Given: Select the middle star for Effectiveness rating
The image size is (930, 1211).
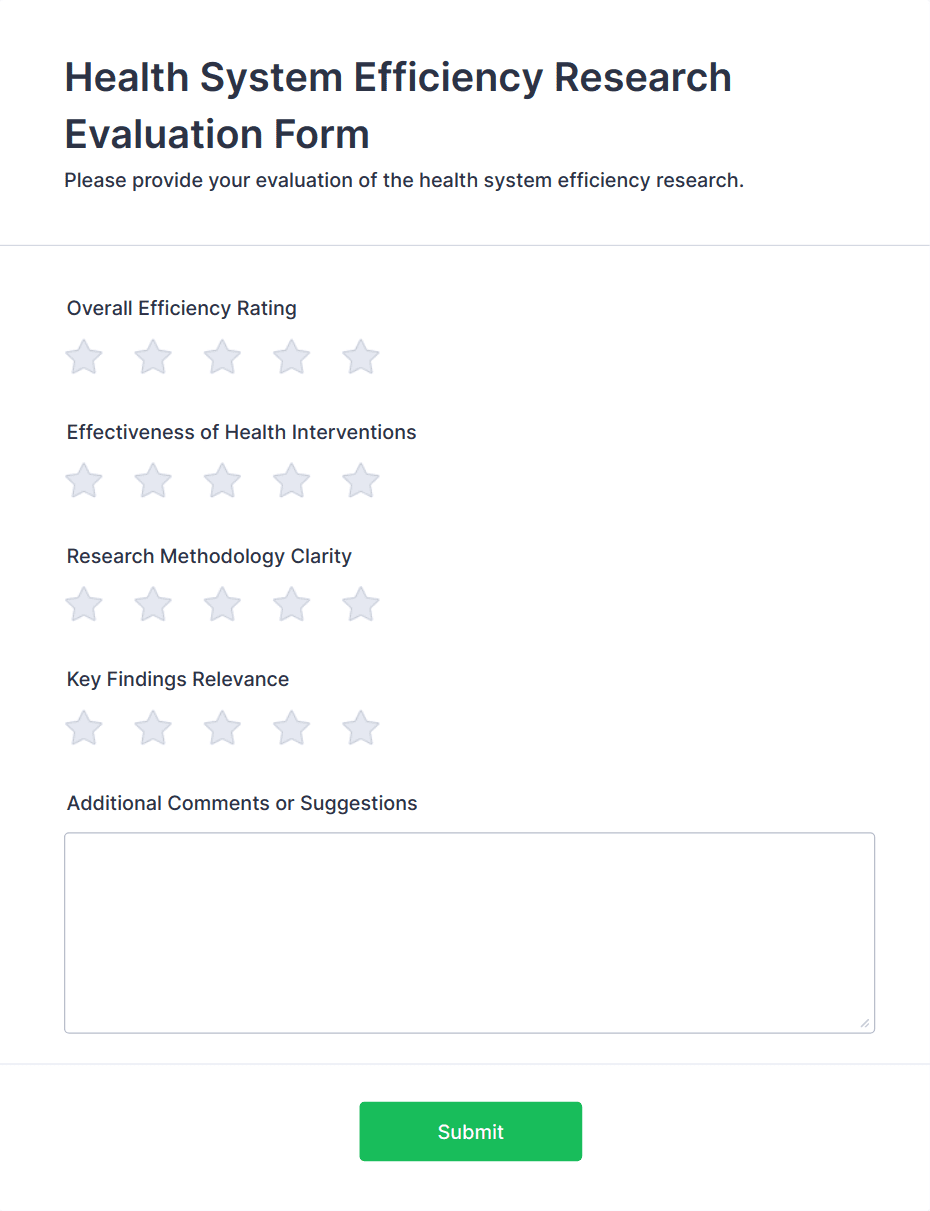Looking at the screenshot, I should (x=222, y=480).
